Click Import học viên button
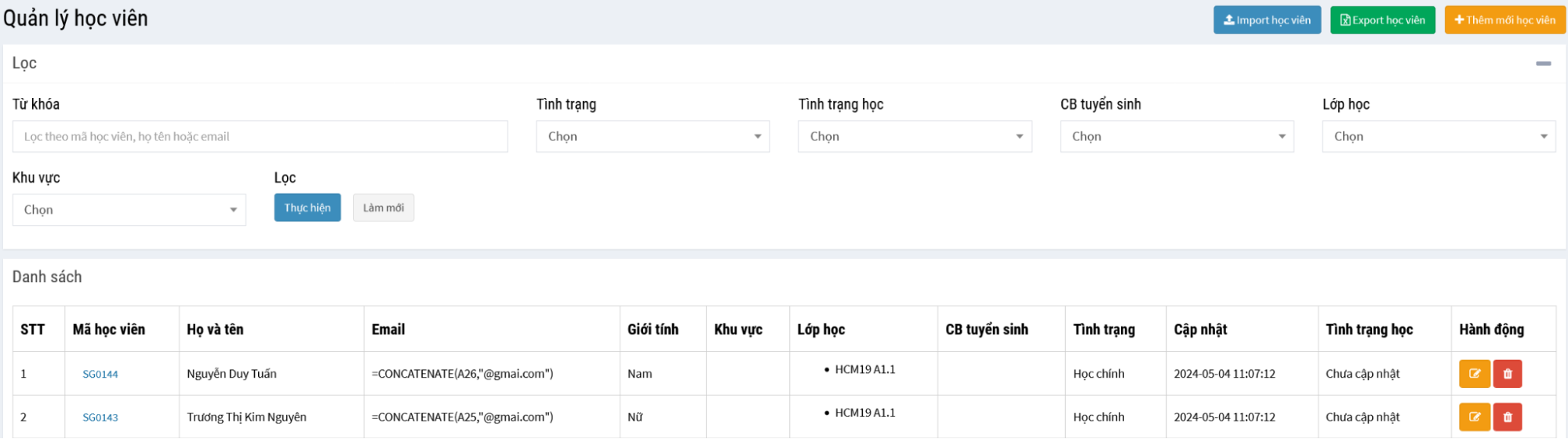1568x439 pixels. coord(1267,20)
